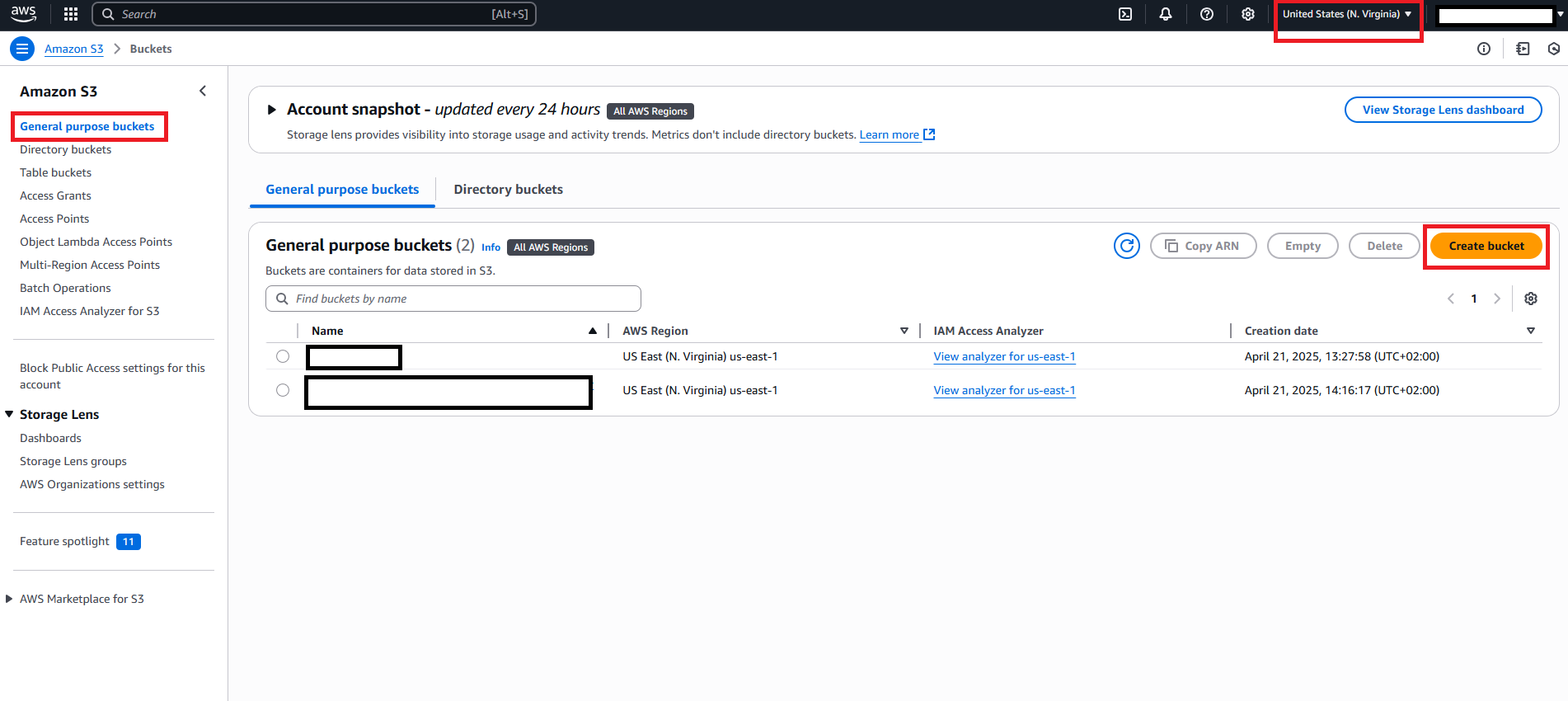Expand the Account snapshot section

271,110
